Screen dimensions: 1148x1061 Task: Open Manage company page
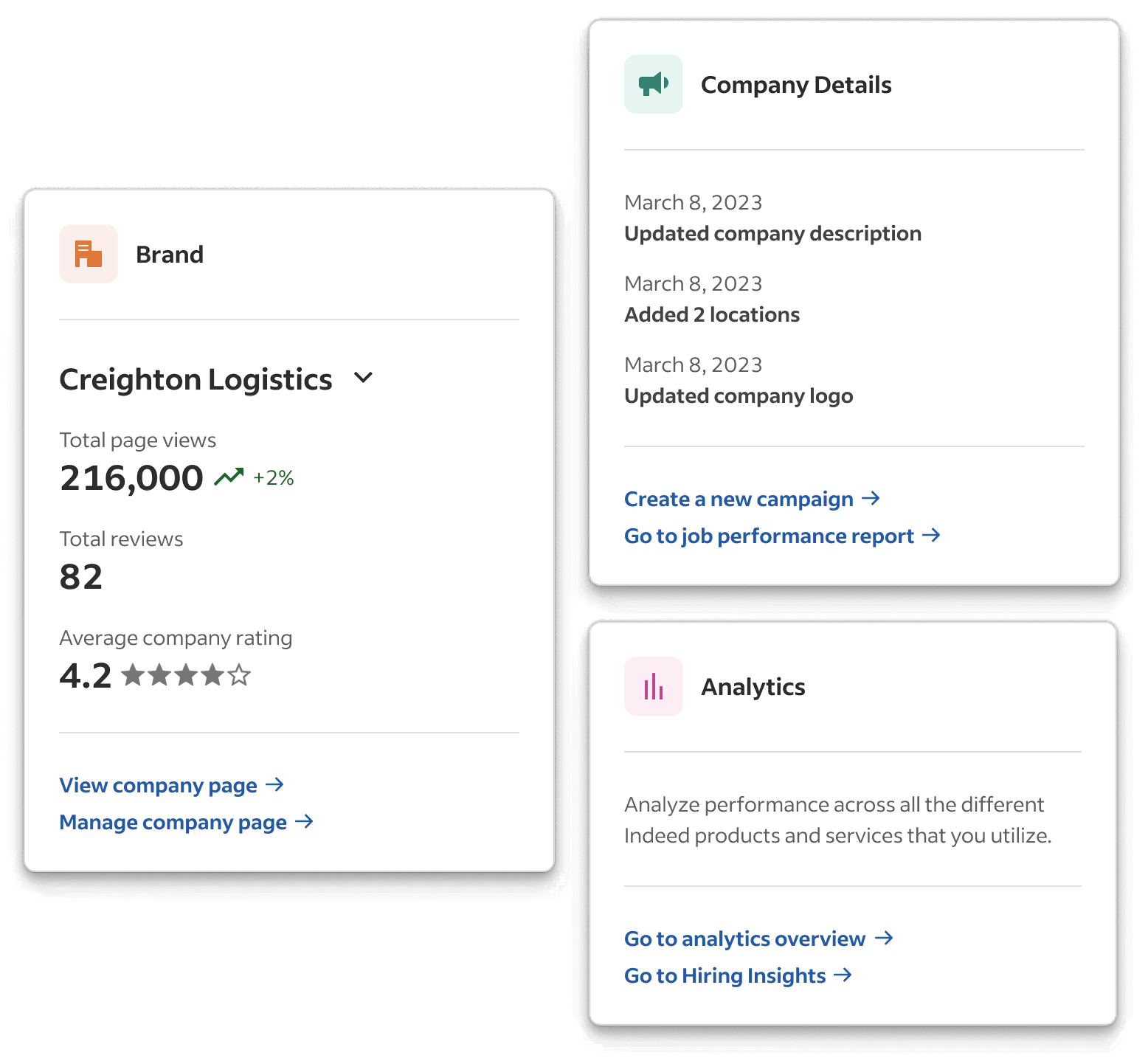pos(172,822)
